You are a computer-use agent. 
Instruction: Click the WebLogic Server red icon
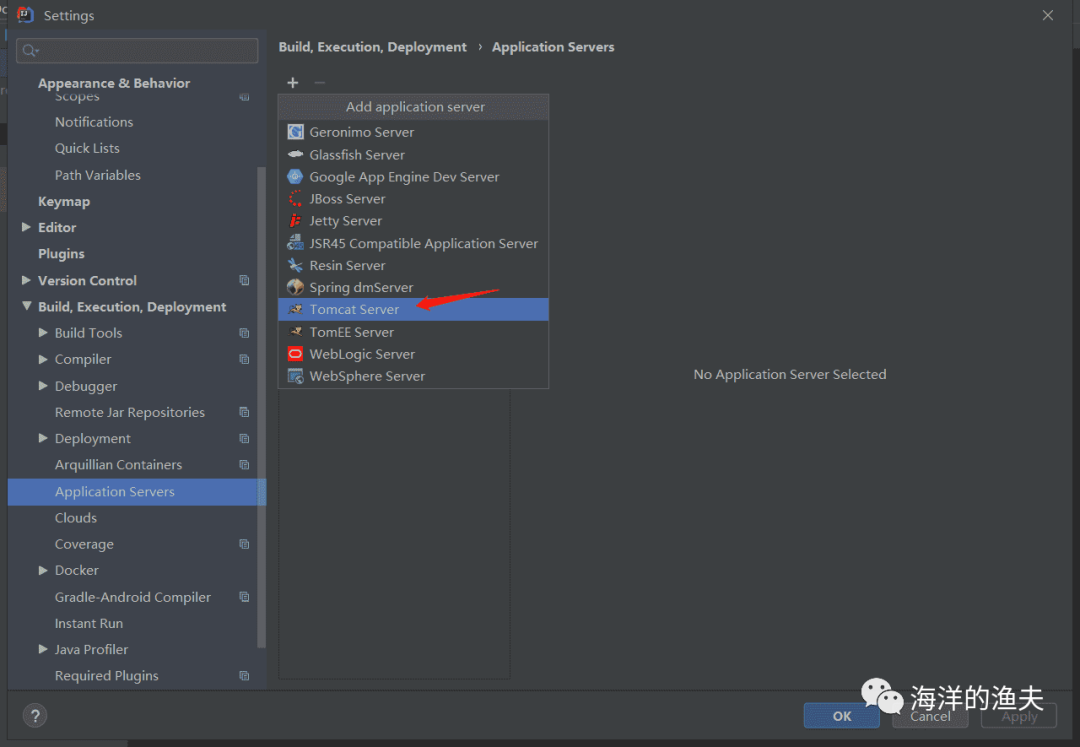[295, 354]
